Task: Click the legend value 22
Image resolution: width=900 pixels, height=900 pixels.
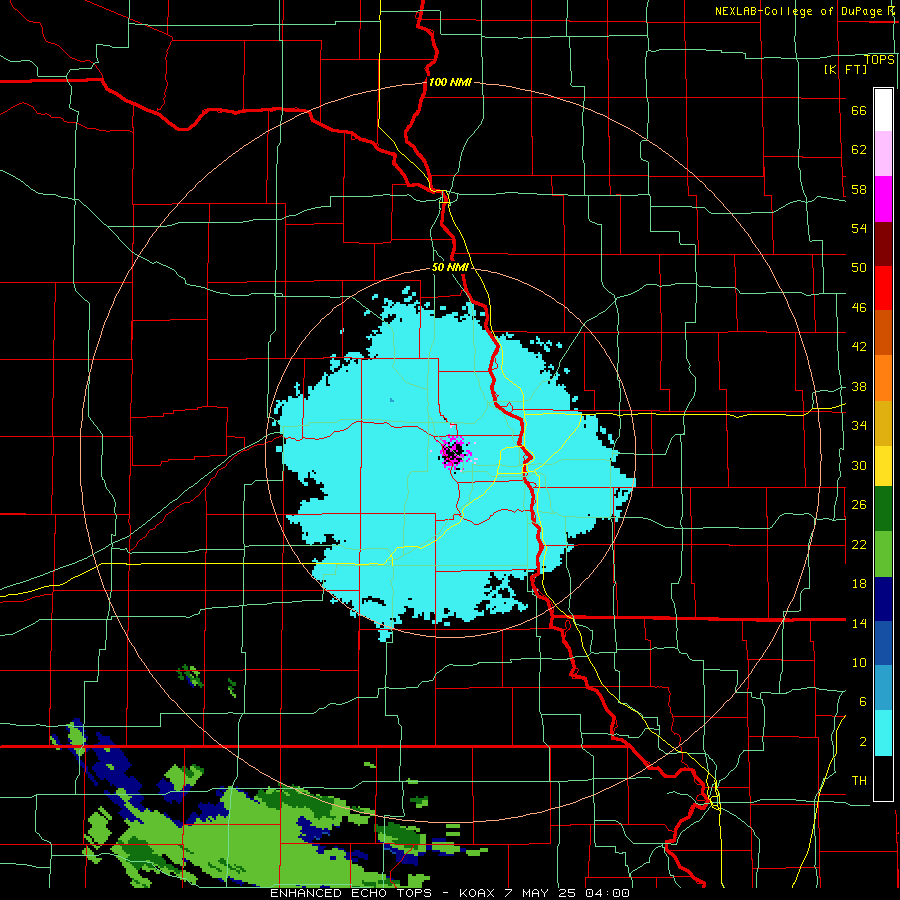Action: [x=859, y=545]
